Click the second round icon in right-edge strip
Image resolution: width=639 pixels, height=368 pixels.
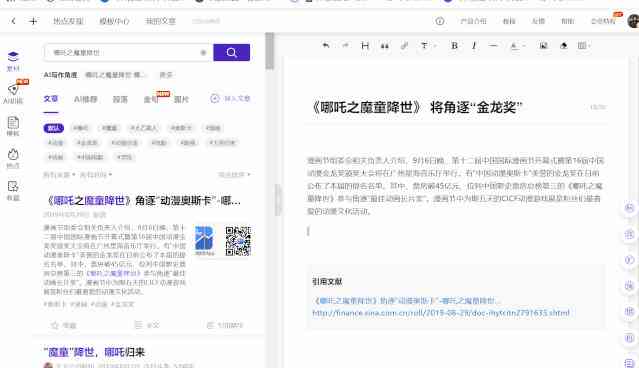629,234
